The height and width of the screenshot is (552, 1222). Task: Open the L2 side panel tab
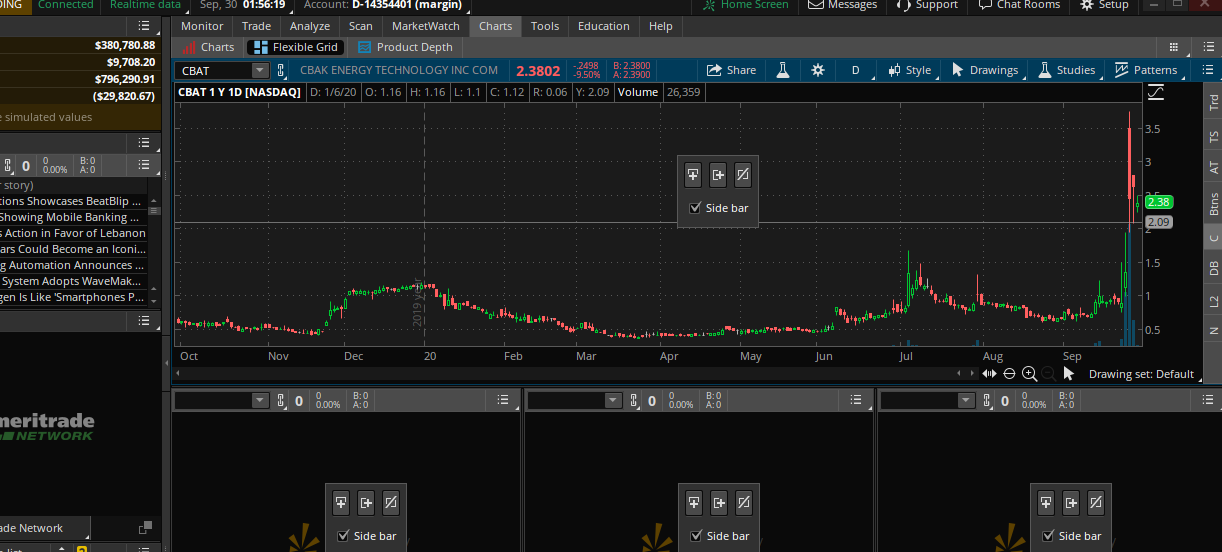pos(1213,301)
